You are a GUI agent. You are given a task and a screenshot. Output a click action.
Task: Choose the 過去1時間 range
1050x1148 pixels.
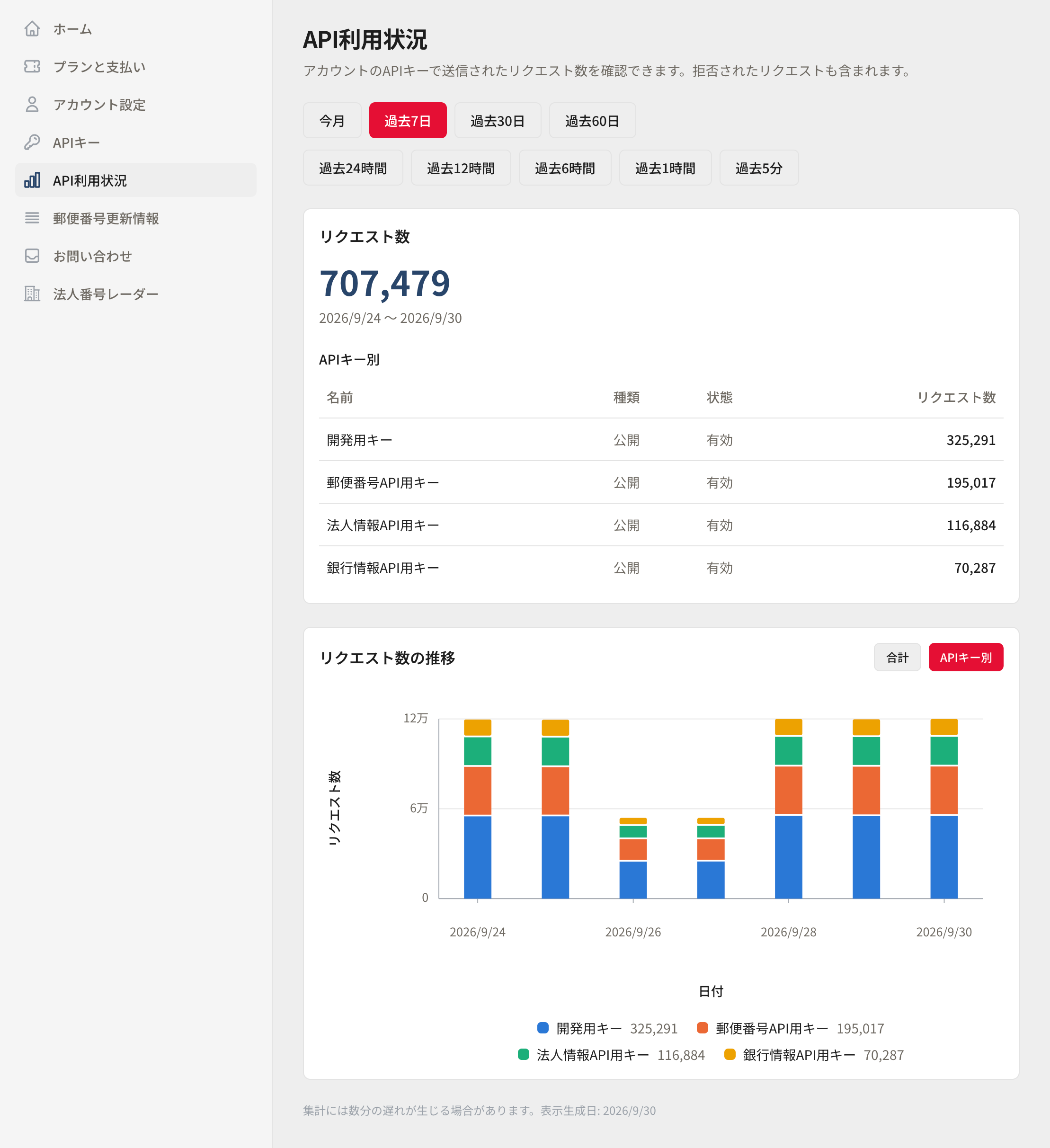pos(665,168)
